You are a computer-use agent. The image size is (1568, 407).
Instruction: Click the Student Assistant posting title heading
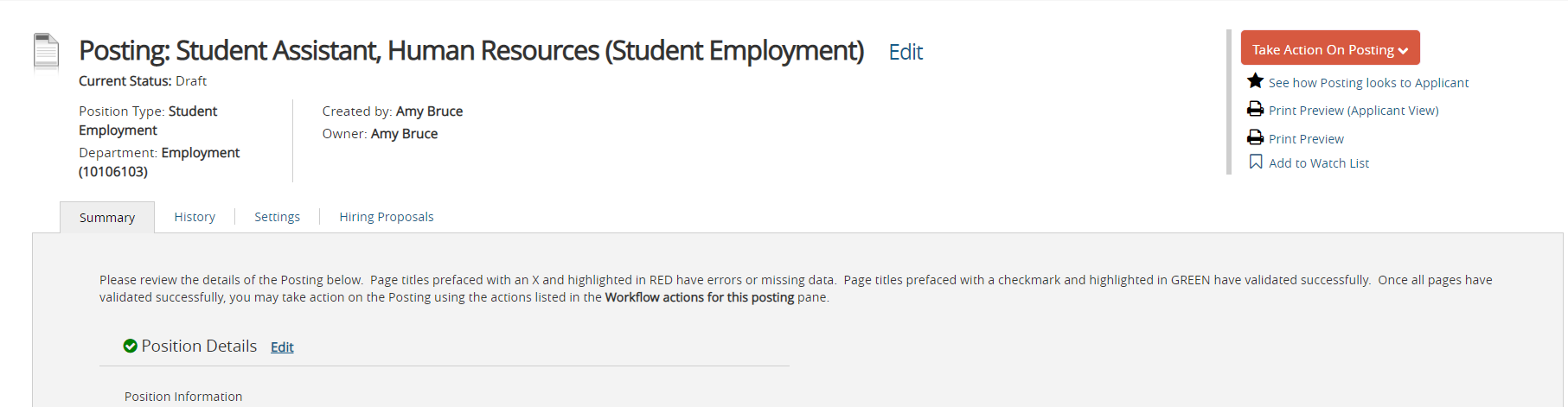pyautogui.click(x=471, y=51)
